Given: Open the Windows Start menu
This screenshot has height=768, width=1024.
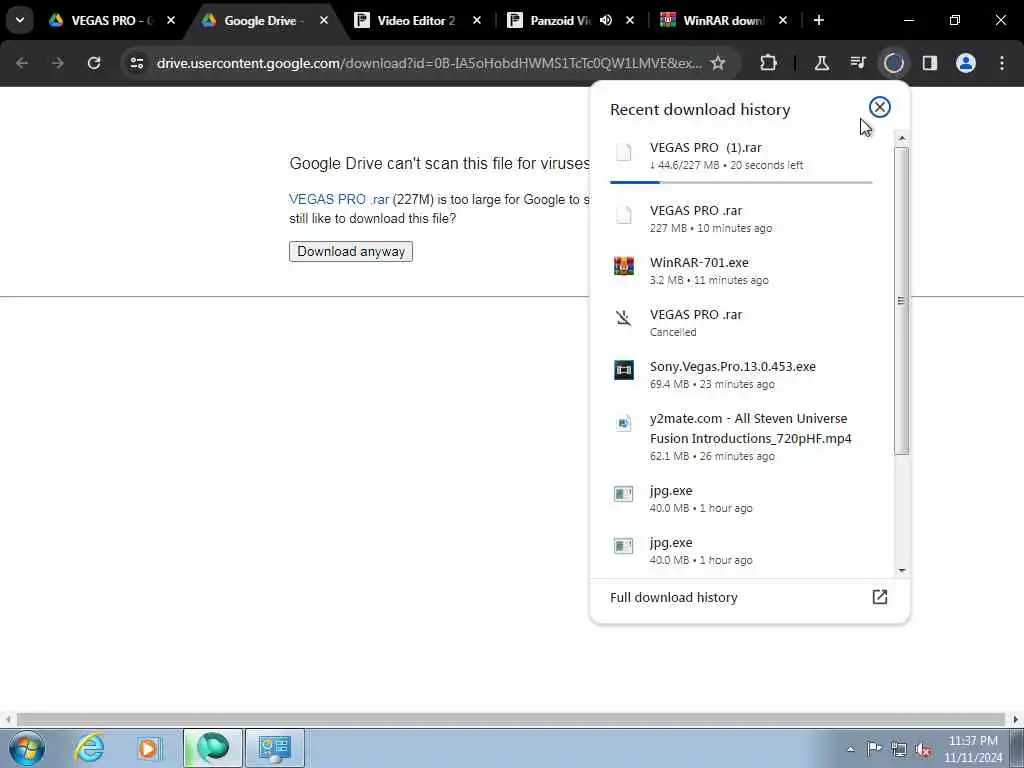Looking at the screenshot, I should pos(26,748).
